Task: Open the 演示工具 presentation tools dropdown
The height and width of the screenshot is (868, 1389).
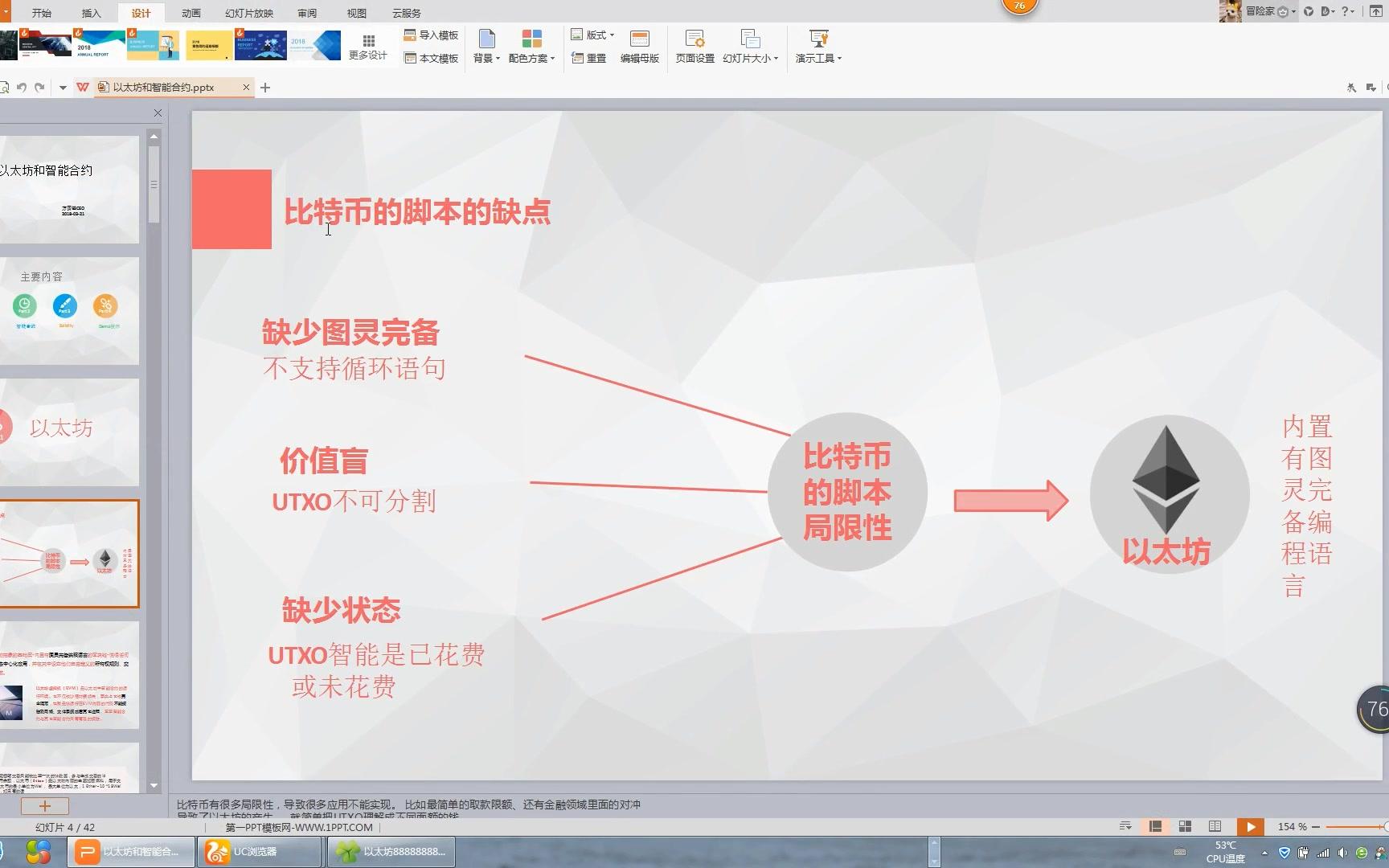Action: [818, 47]
